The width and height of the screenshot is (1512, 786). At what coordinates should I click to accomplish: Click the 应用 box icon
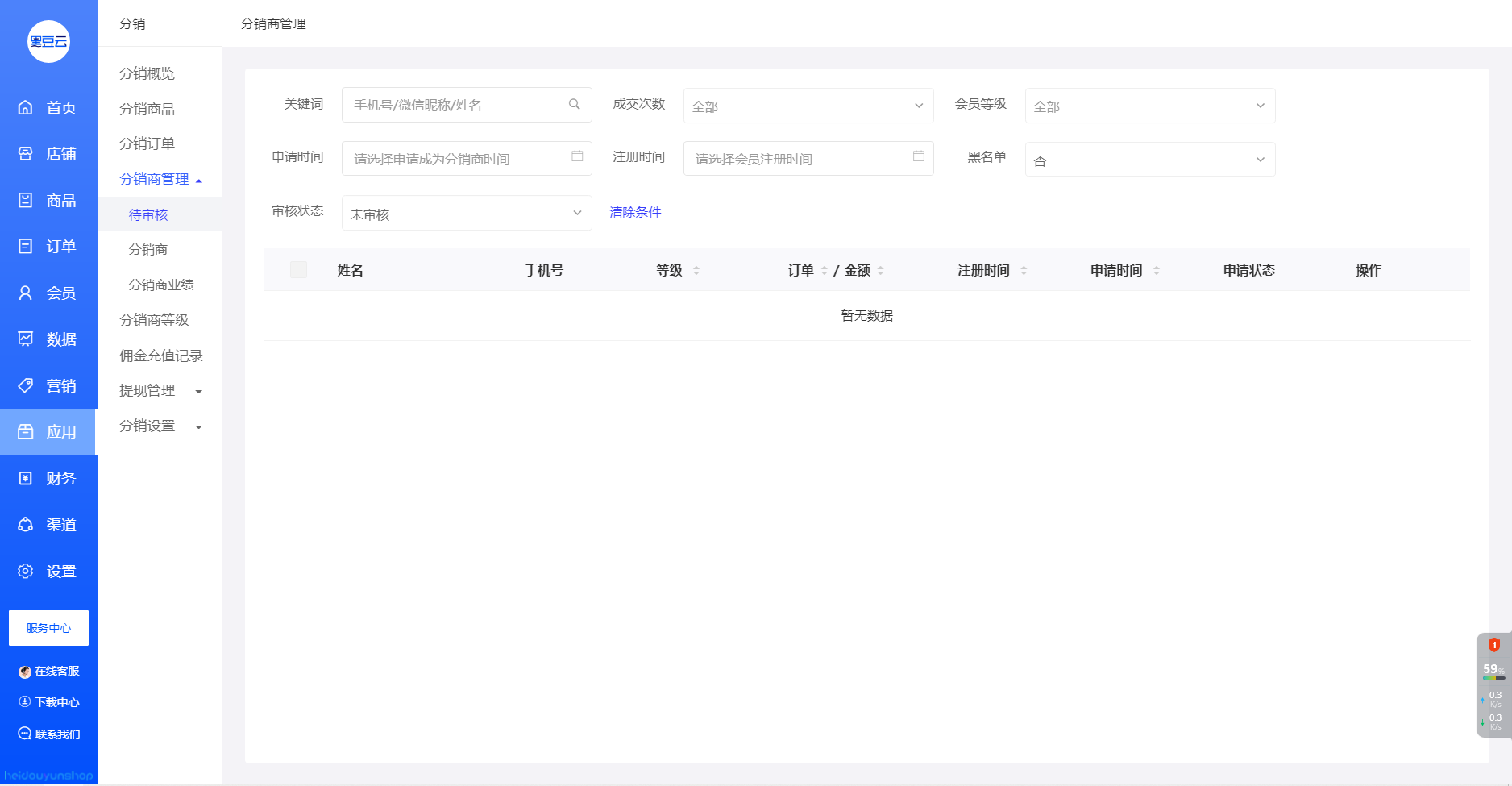[x=26, y=431]
